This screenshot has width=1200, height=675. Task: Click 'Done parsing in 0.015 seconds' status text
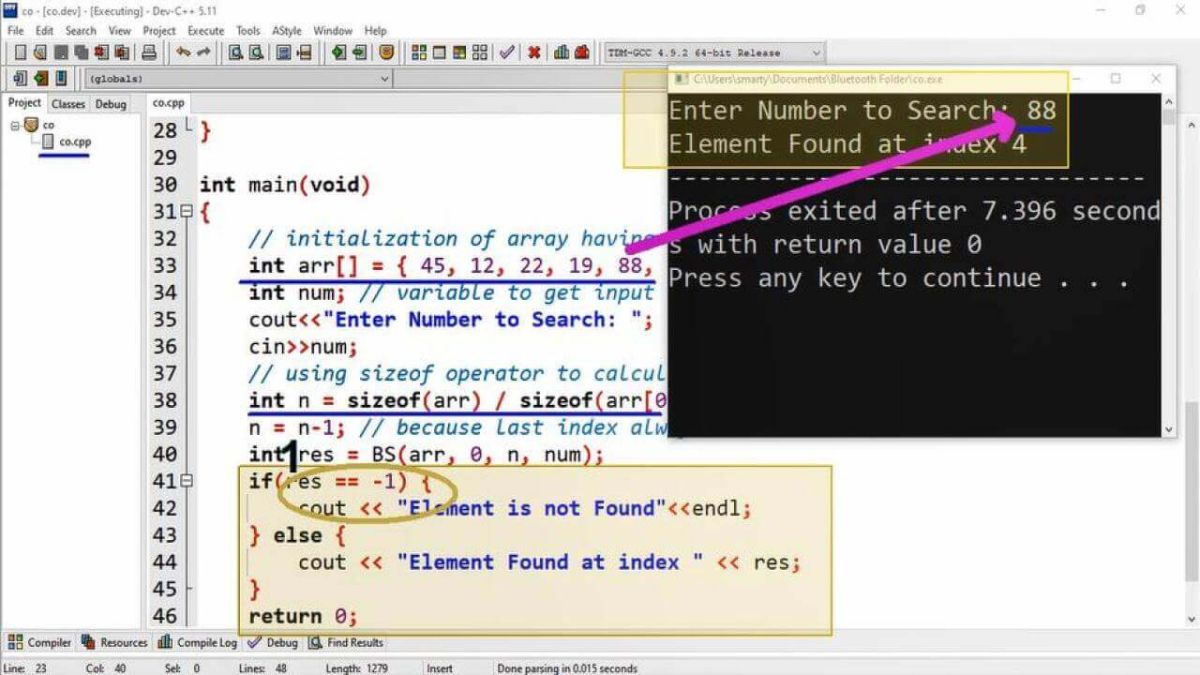pyautogui.click(x=567, y=668)
